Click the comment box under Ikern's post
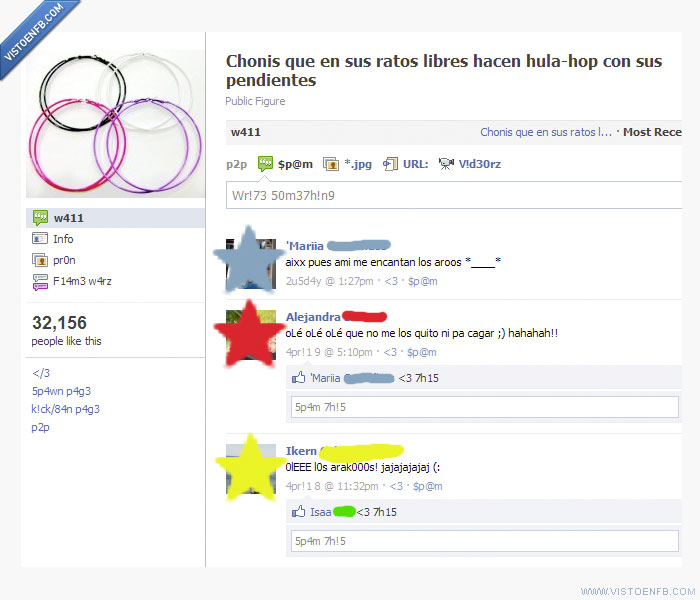700x600 pixels. 485,541
